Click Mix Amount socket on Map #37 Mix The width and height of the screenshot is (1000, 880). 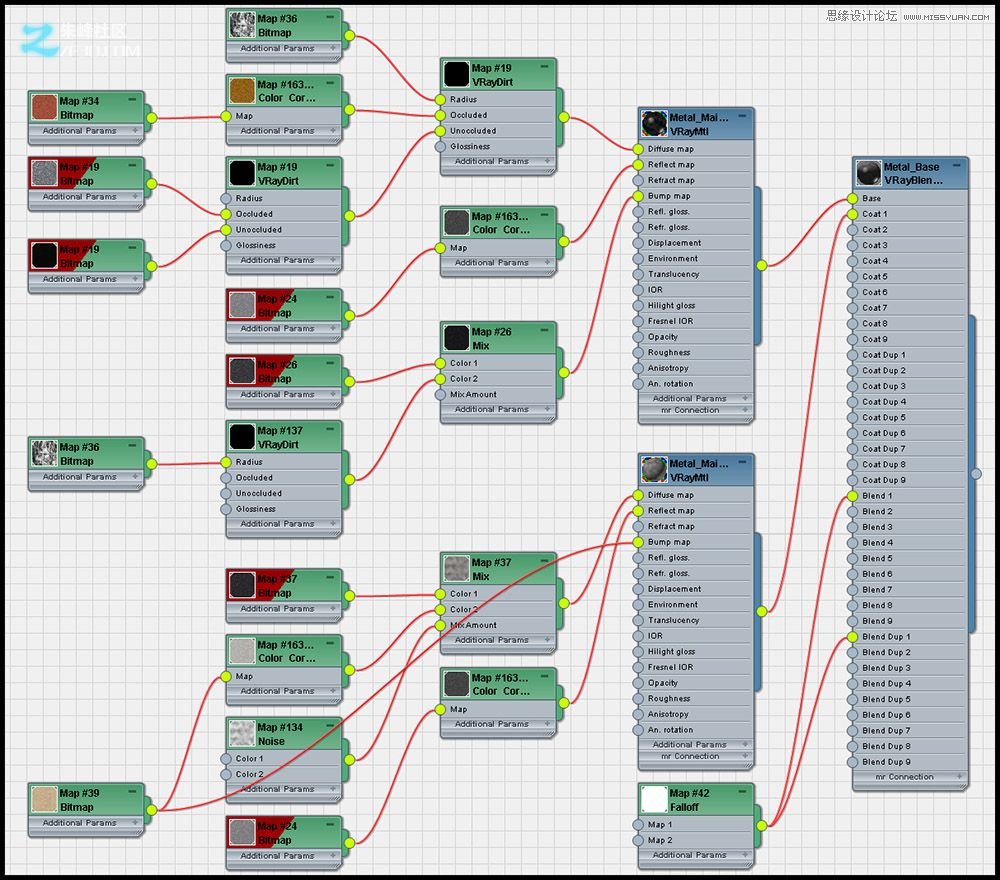click(x=440, y=626)
